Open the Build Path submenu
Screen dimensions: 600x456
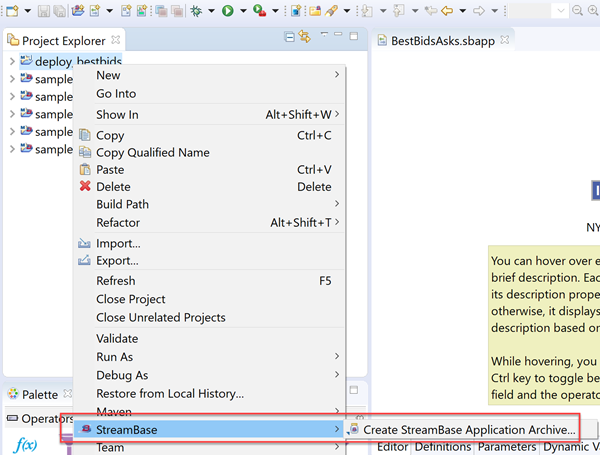[x=122, y=204]
